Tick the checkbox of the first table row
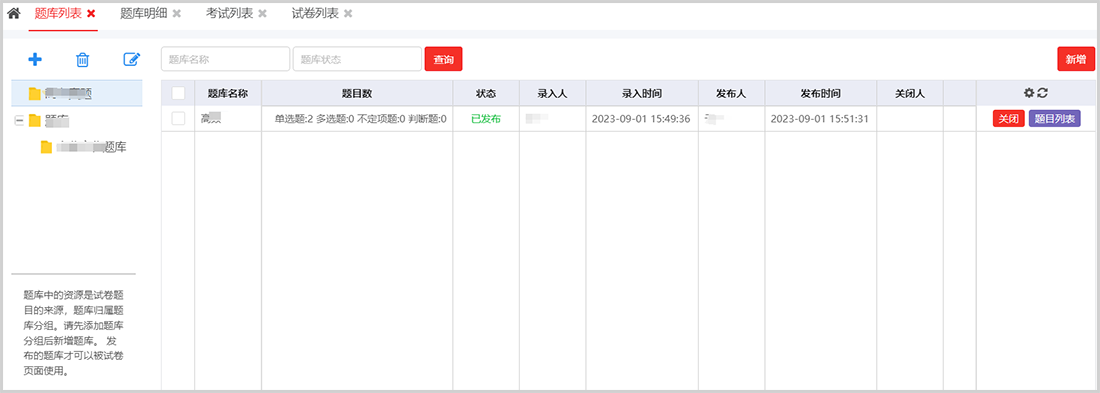 point(178,119)
